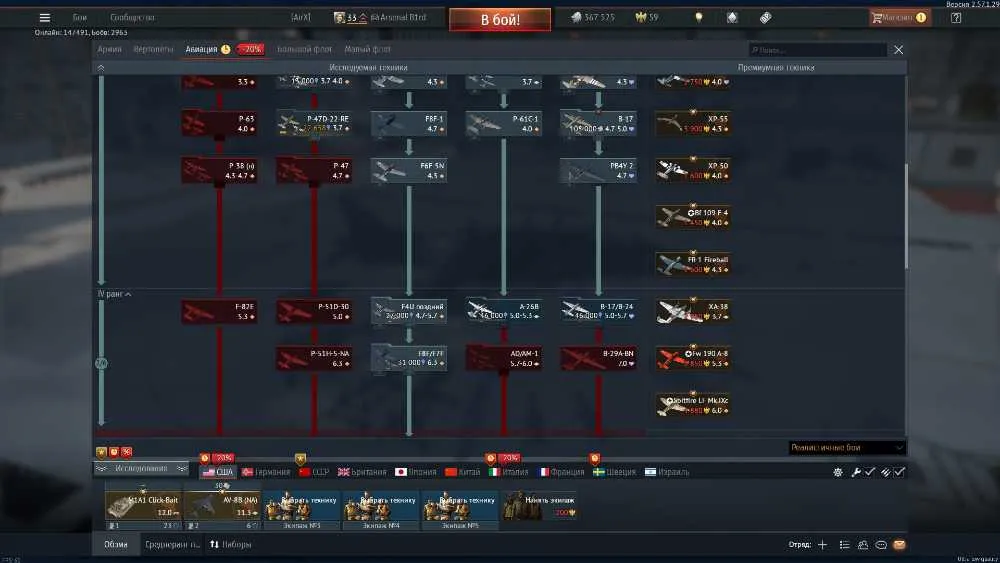Click golden eagles balance 59
Image resolution: width=1000 pixels, height=563 pixels.
(x=647, y=17)
